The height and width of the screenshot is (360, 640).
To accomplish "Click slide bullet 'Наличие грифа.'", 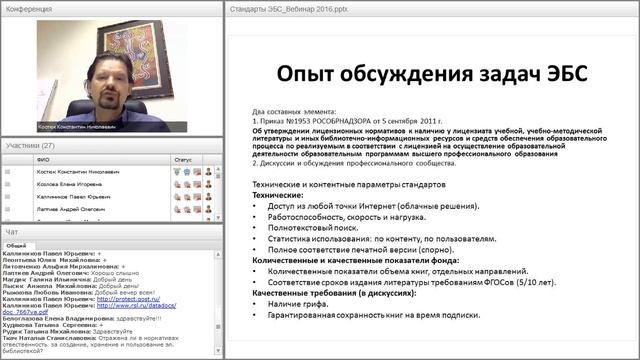I will coord(298,304).
